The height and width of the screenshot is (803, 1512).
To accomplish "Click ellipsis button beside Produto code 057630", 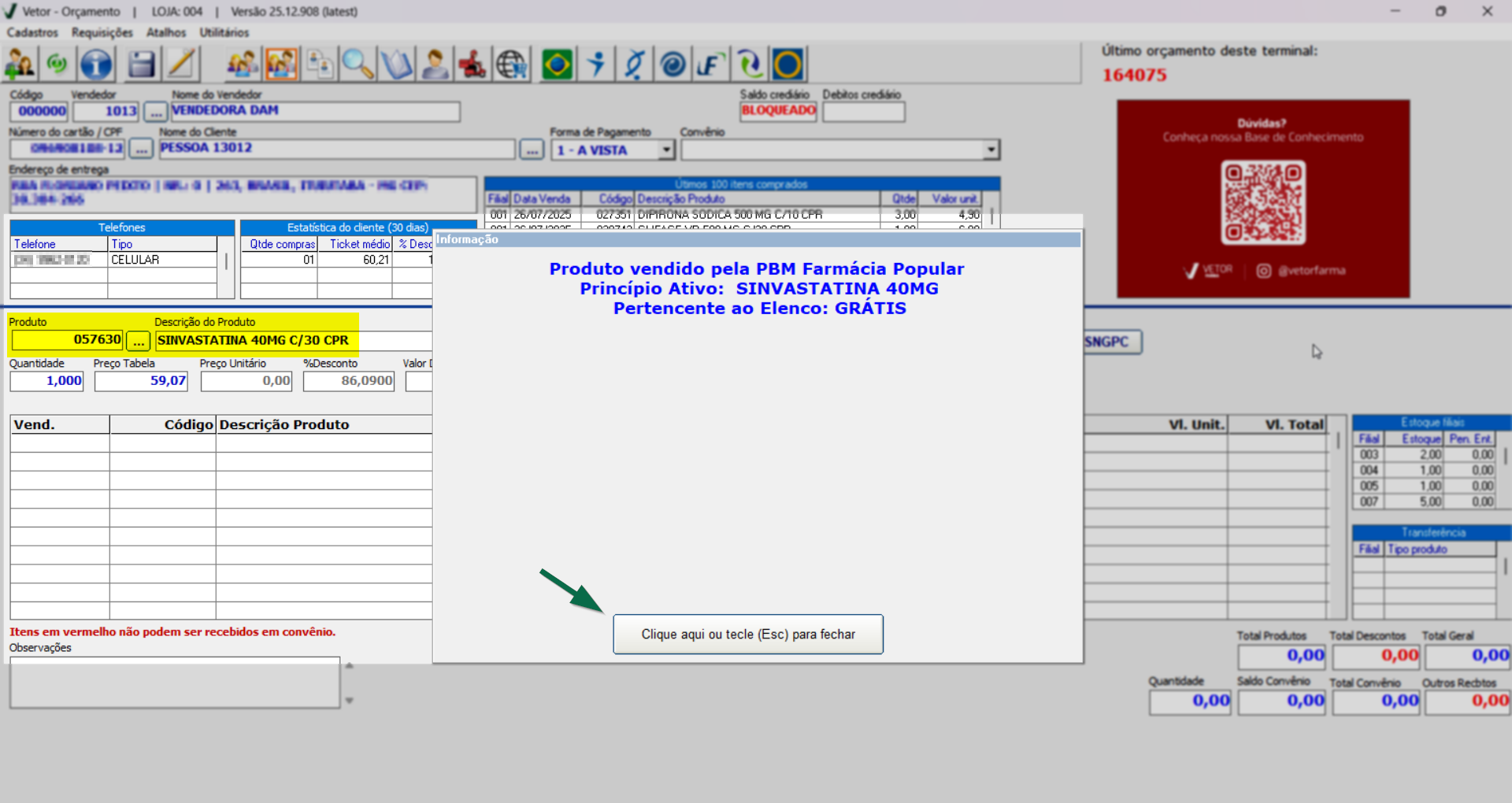I will coord(139,341).
